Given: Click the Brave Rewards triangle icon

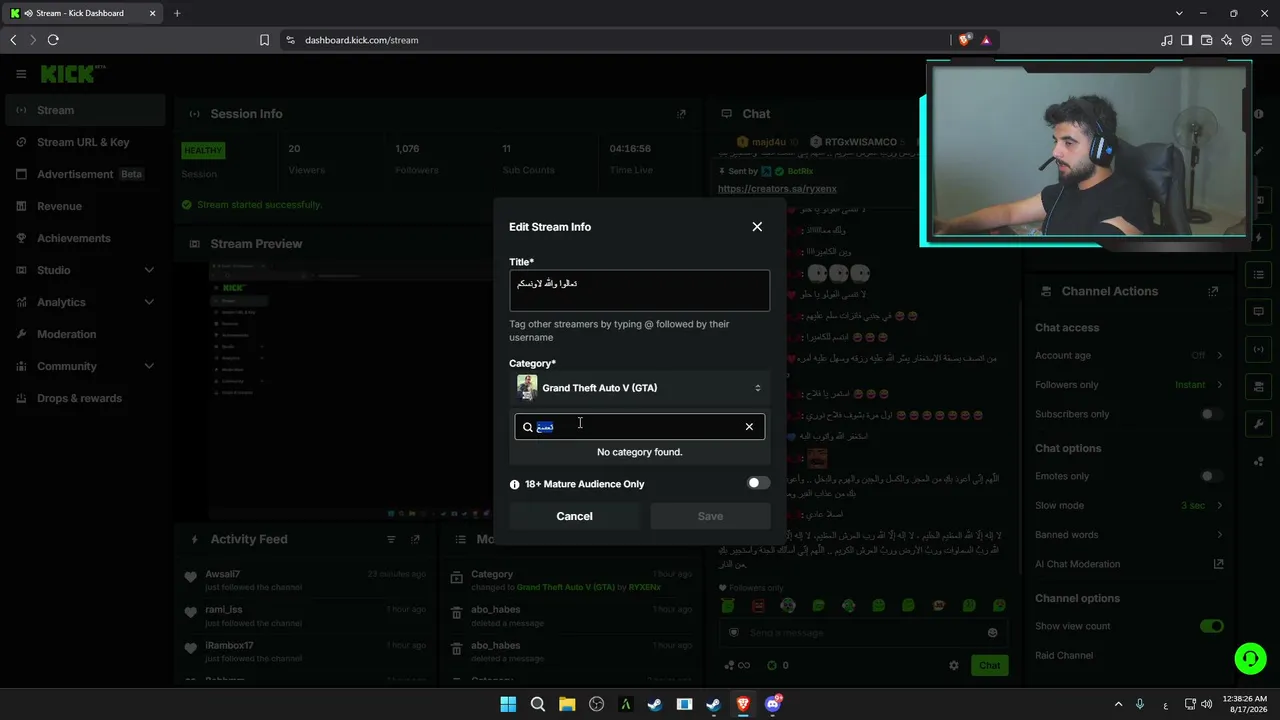Looking at the screenshot, I should click(986, 40).
